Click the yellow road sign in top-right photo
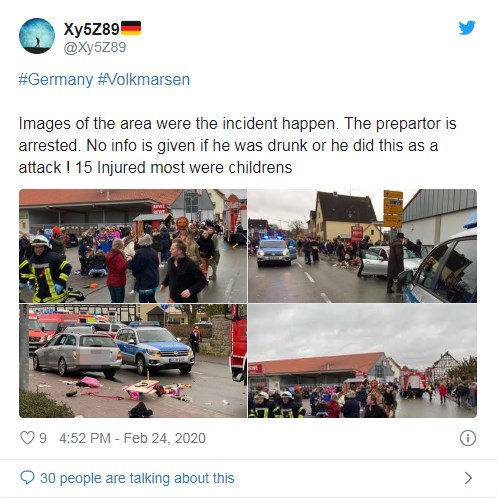 point(393,209)
